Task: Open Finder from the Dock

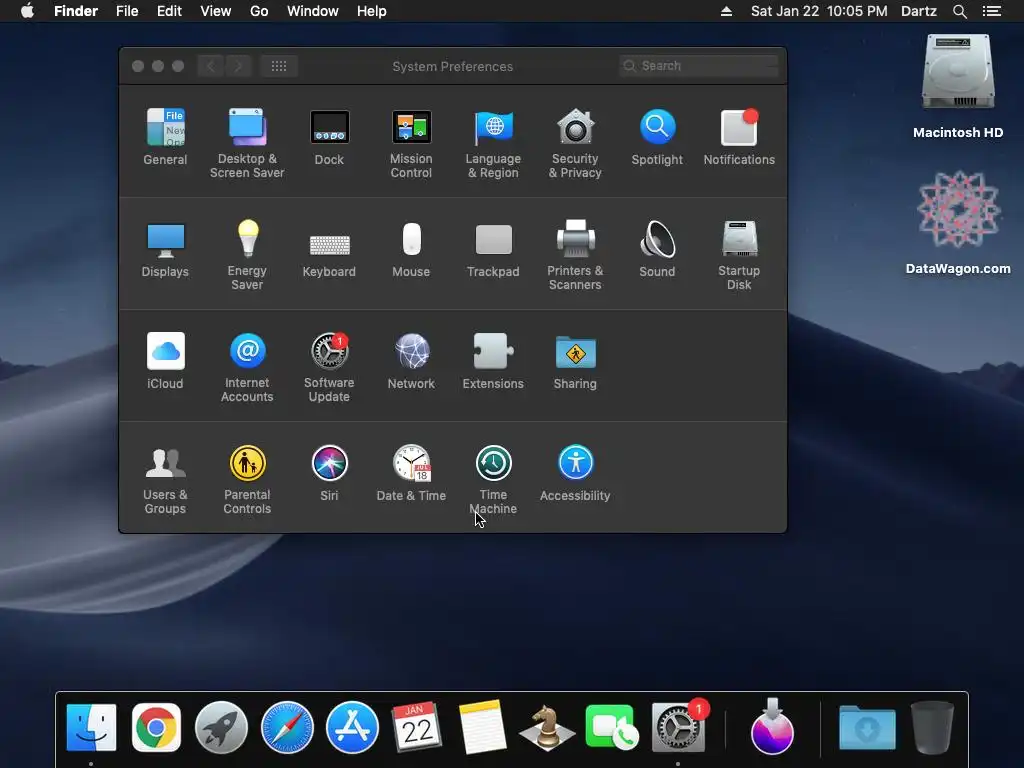Action: click(91, 727)
